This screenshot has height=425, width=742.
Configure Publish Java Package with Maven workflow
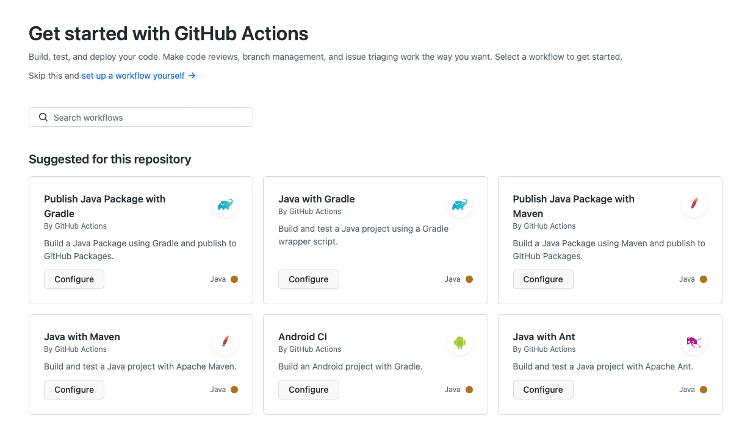[543, 279]
